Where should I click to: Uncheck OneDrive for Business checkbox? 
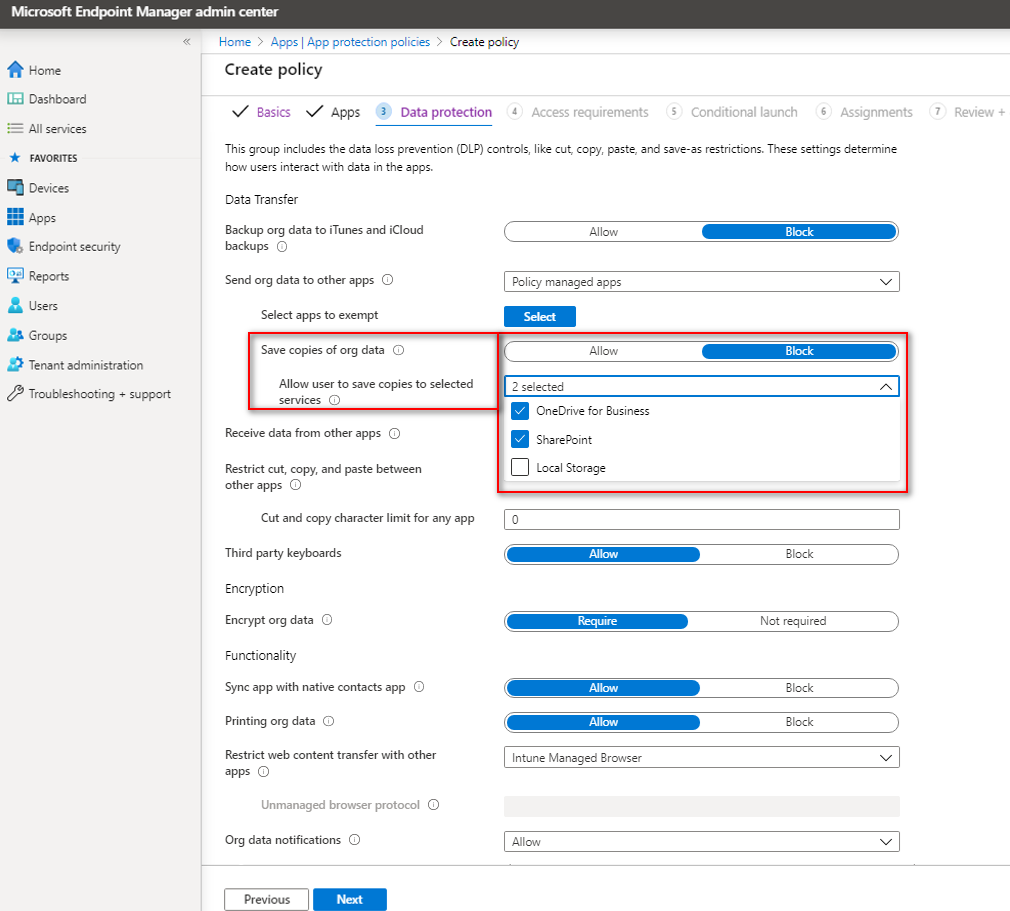pos(520,411)
